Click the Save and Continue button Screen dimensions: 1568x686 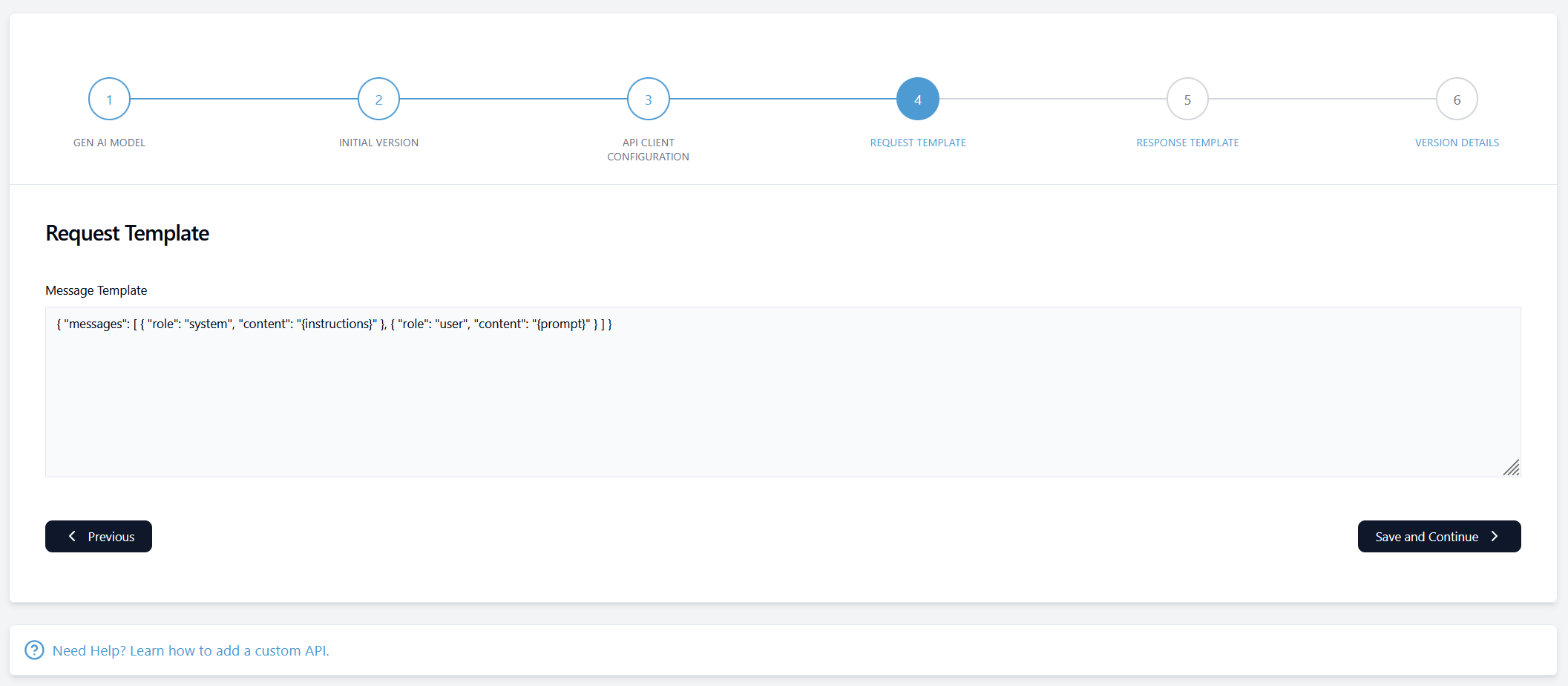point(1439,536)
